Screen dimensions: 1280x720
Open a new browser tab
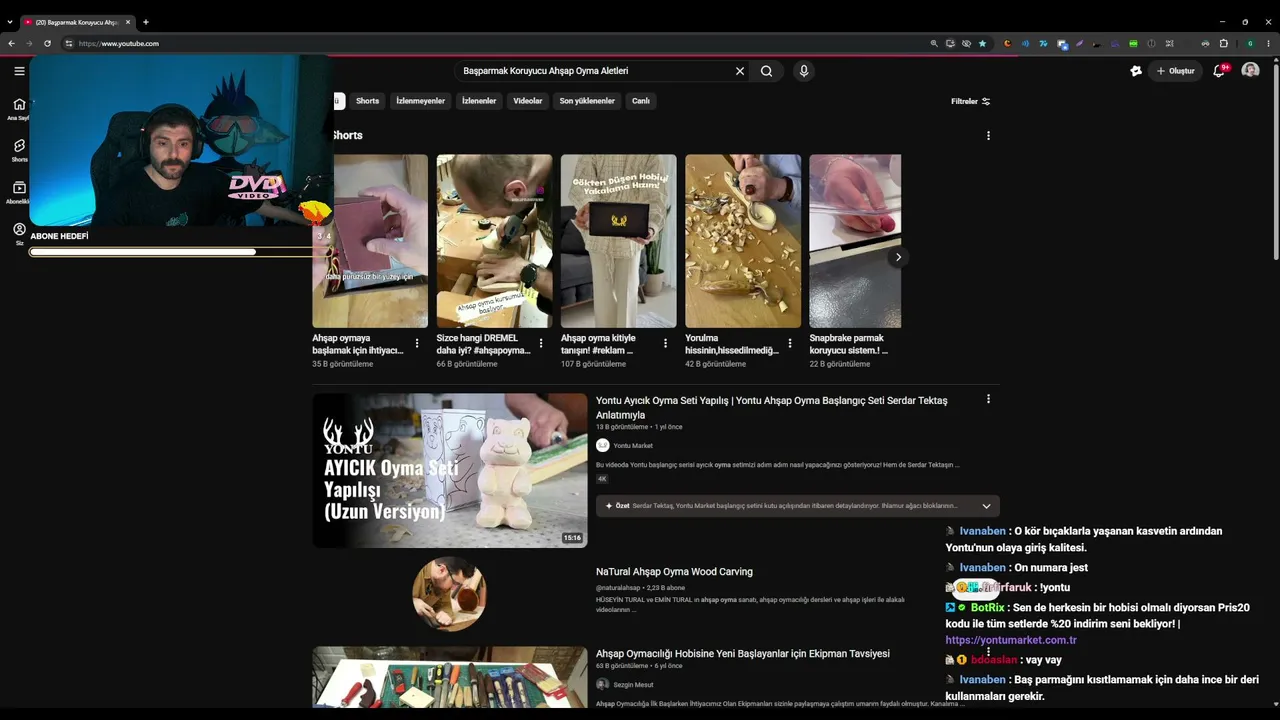pos(146,22)
